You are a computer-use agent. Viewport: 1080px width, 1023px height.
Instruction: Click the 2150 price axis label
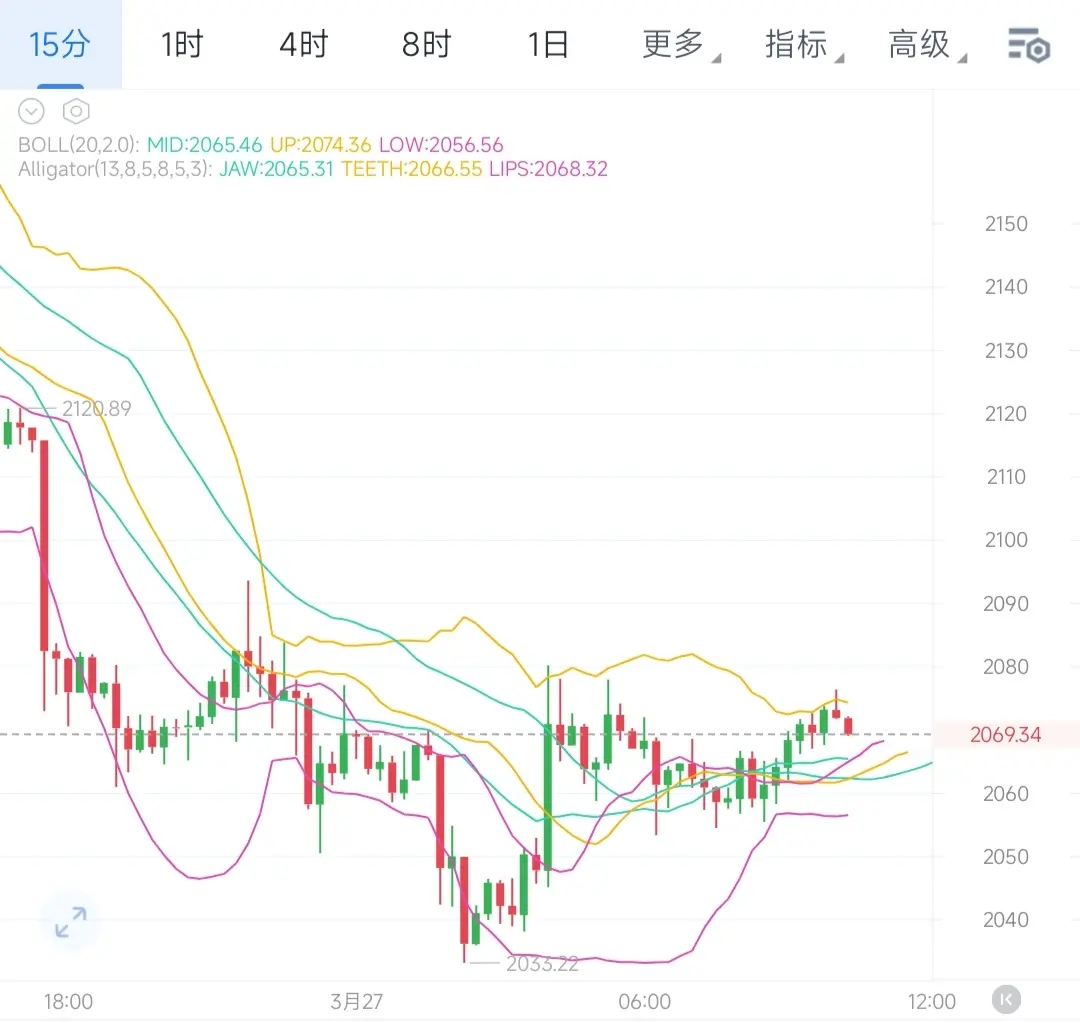pyautogui.click(x=1006, y=224)
